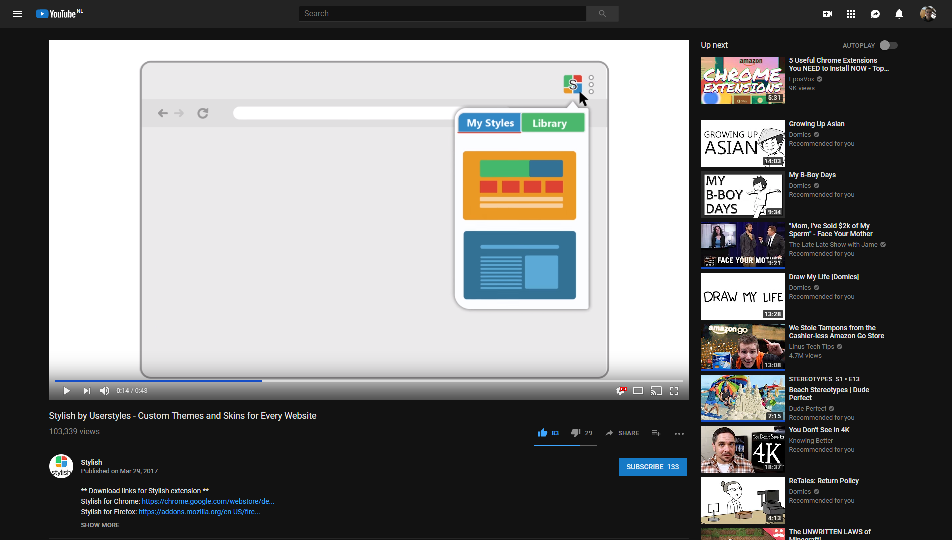Click the 103,039 views count
The image size is (952, 540).
coord(74,431)
